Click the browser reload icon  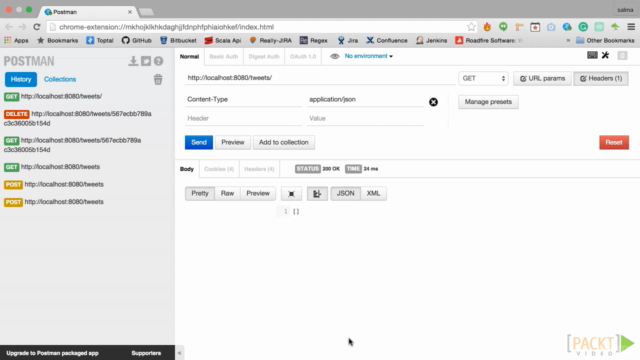pyautogui.click(x=37, y=27)
